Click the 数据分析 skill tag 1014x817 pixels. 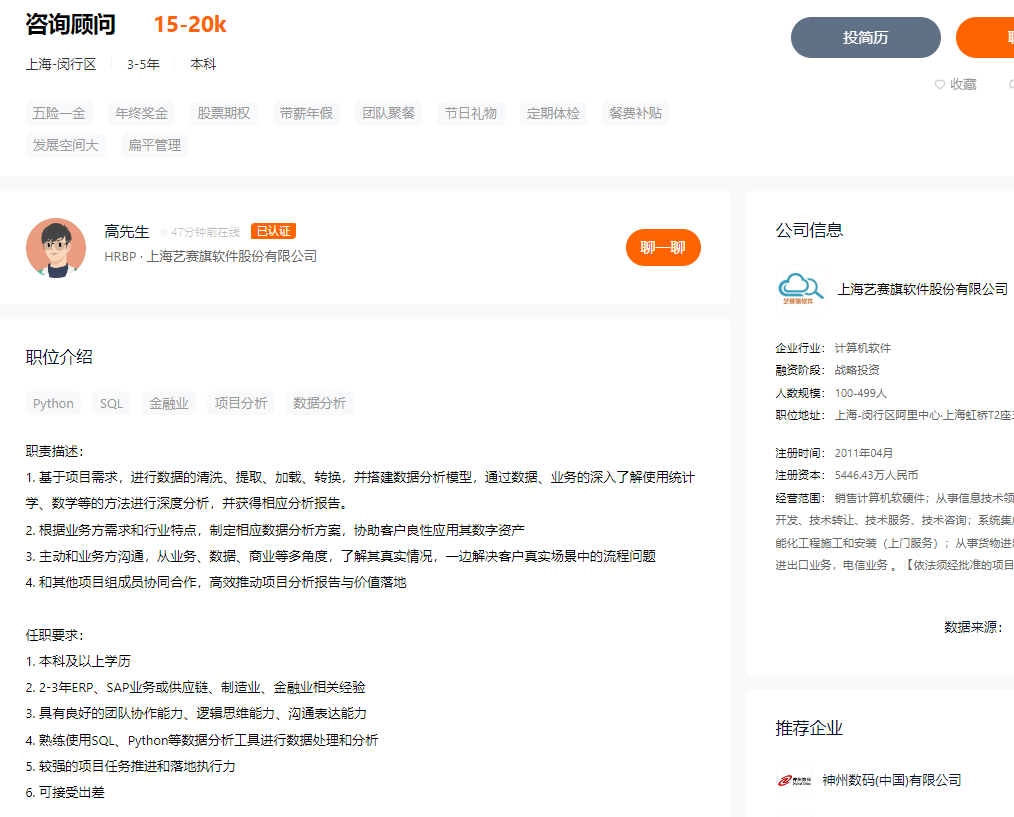click(319, 403)
